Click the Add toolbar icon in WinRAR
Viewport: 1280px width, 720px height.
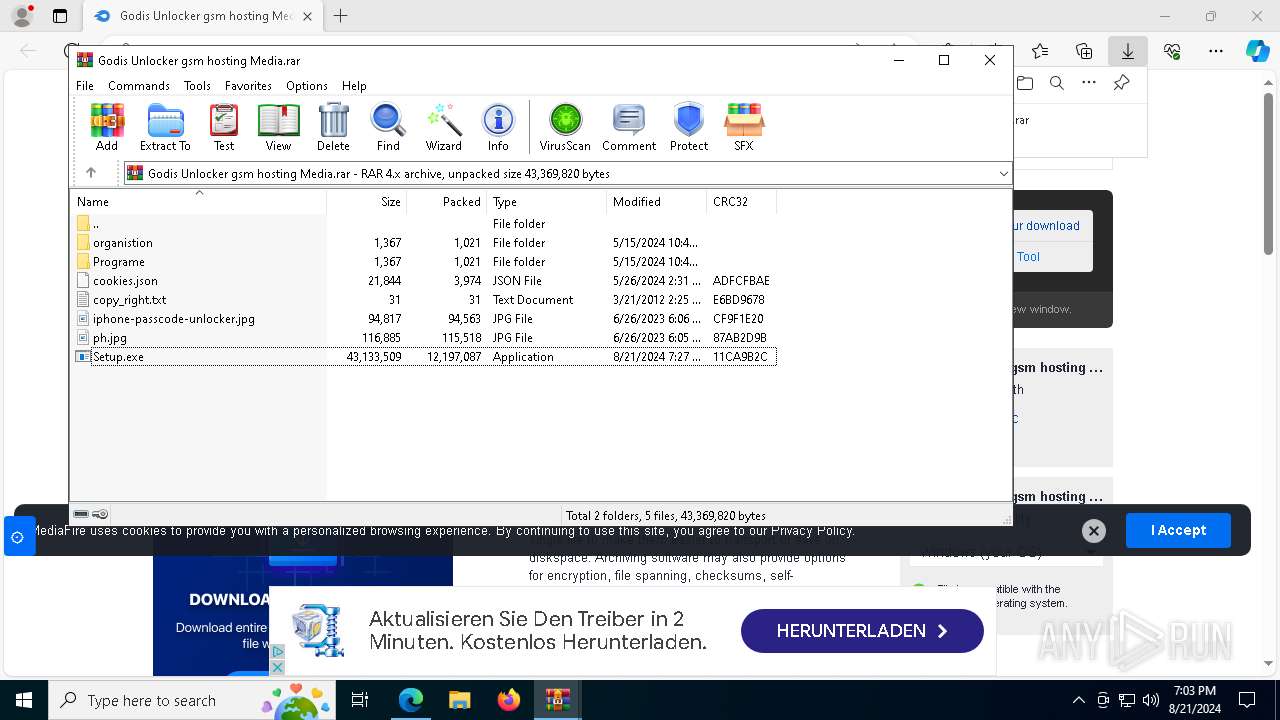click(107, 127)
